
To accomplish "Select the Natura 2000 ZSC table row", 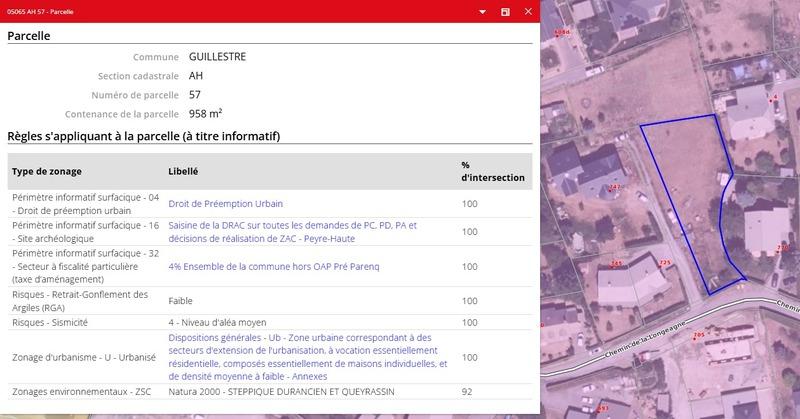I will tap(270, 391).
